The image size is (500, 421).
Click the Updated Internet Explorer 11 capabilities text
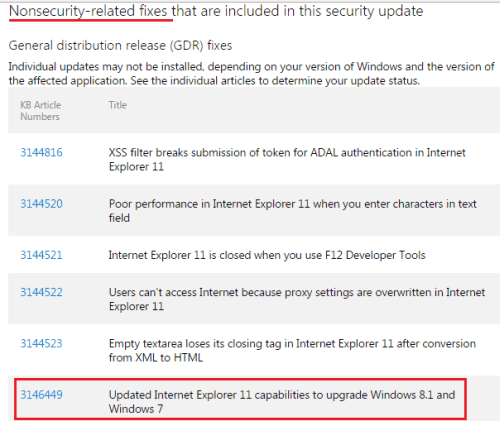(x=282, y=402)
